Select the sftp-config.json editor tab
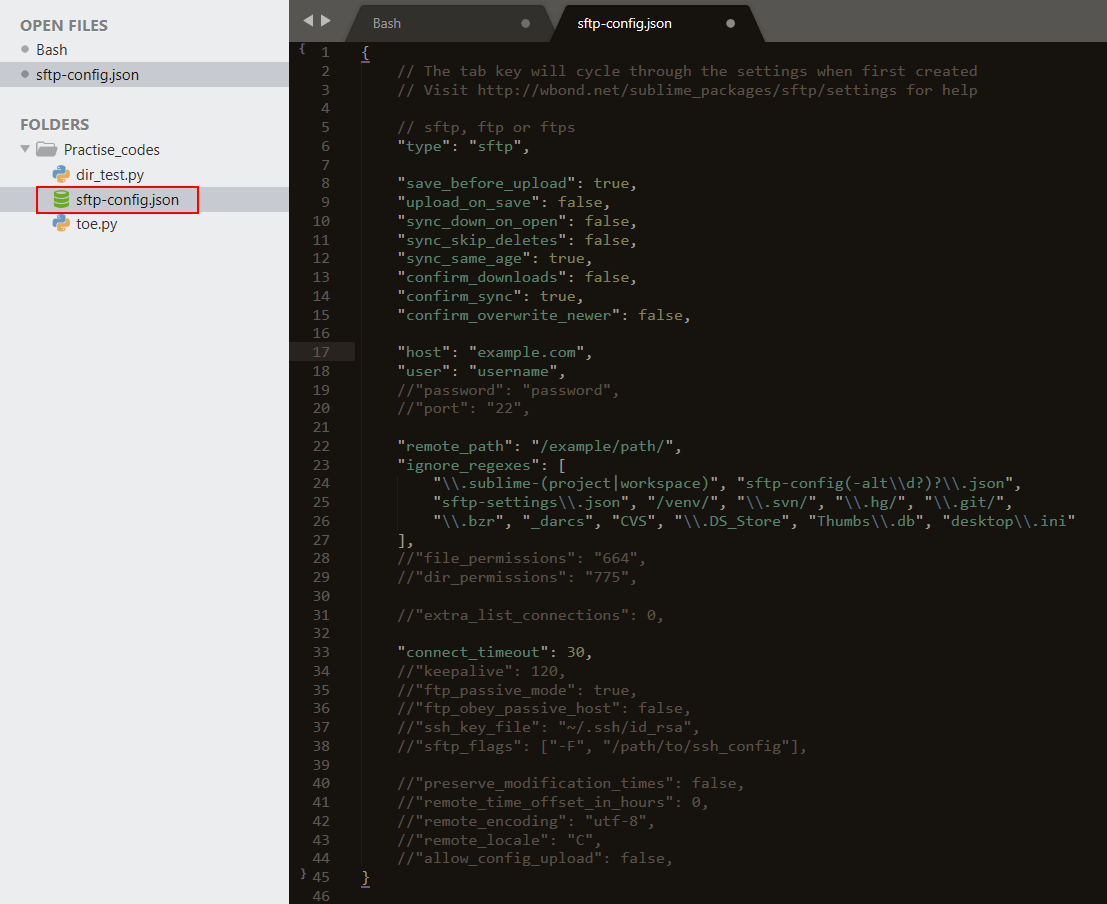This screenshot has height=904, width=1107. (624, 23)
